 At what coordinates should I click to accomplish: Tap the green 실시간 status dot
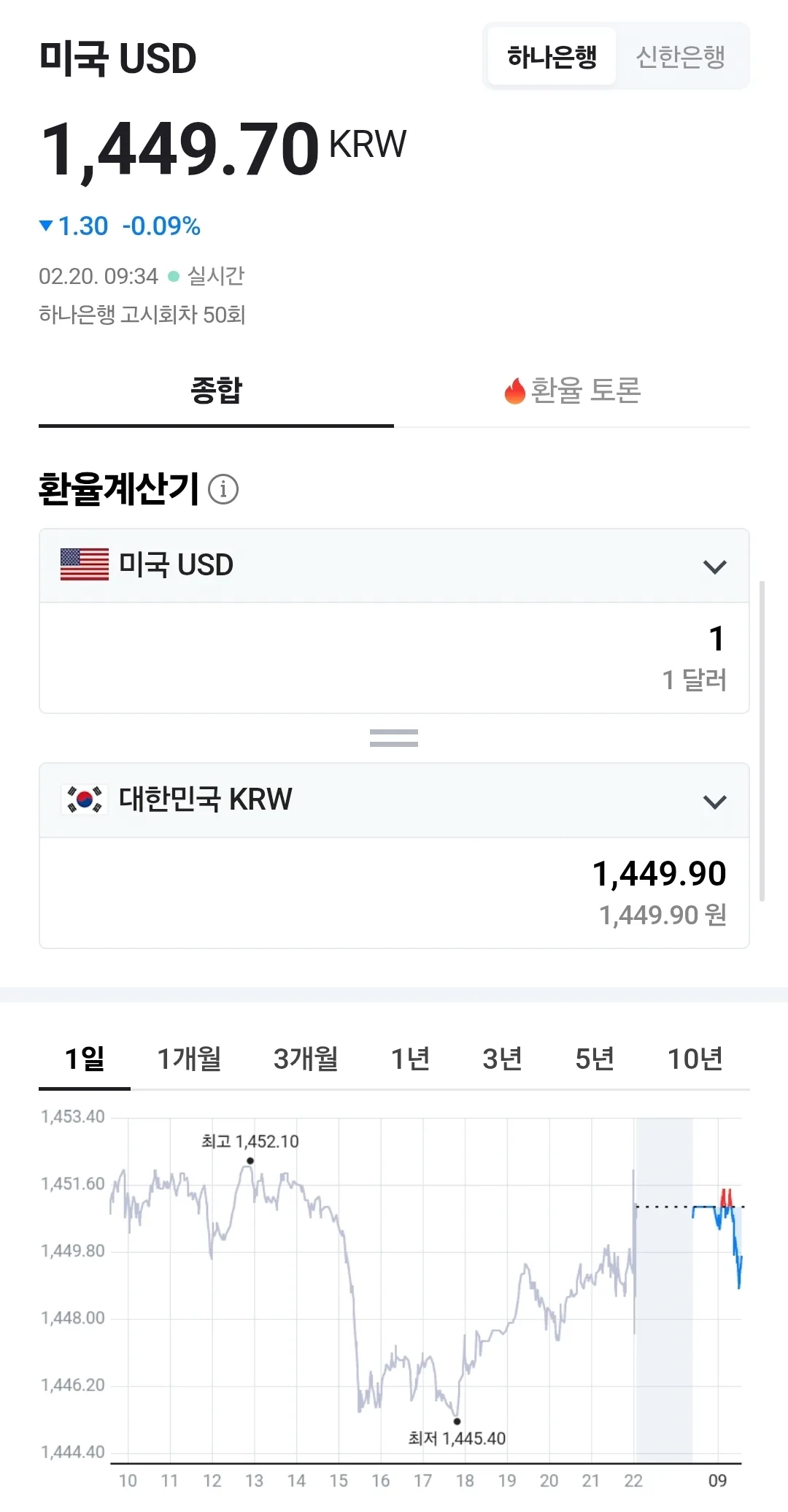point(174,276)
